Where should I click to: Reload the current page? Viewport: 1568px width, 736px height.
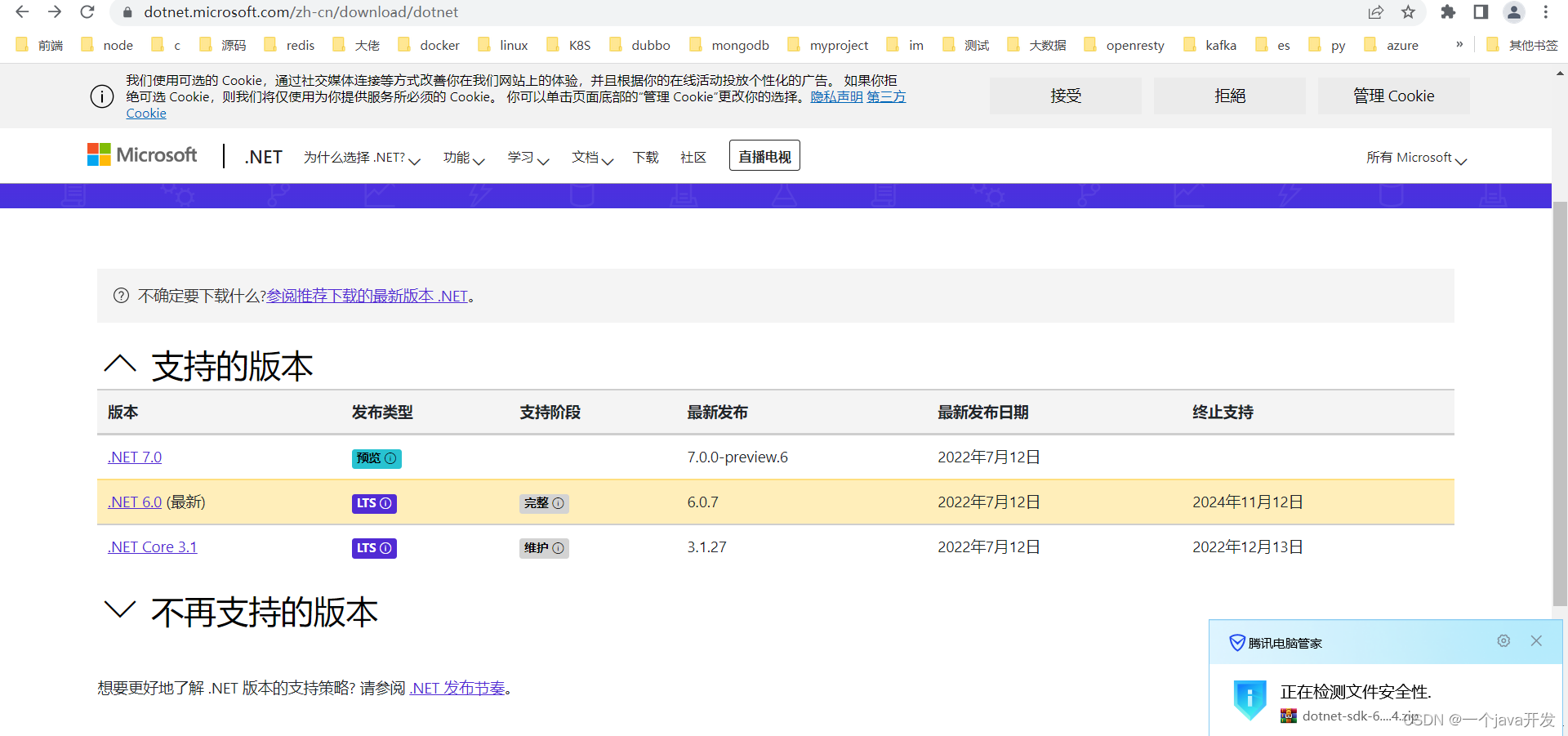coord(87,12)
